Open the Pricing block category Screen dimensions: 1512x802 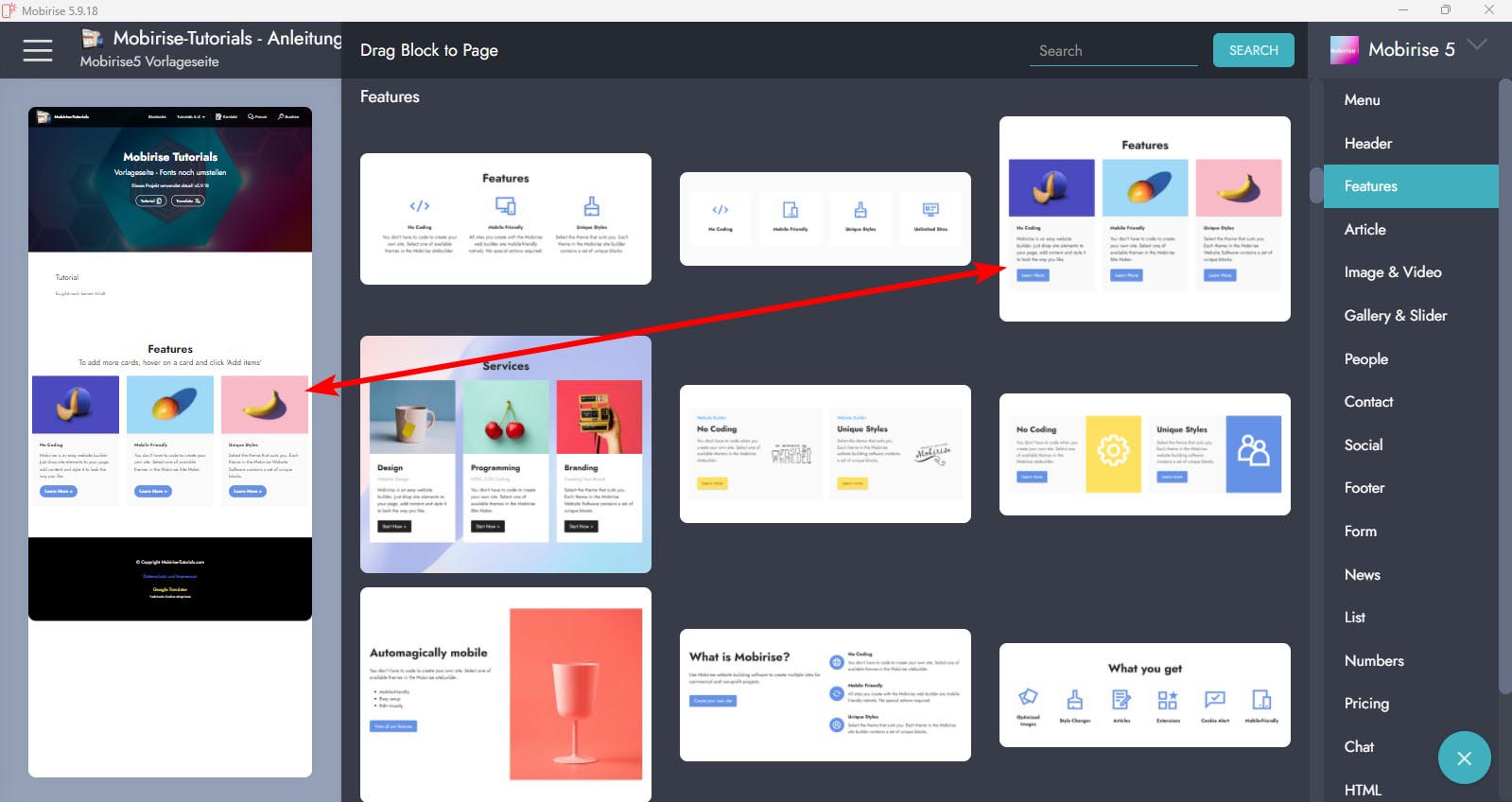tap(1366, 704)
